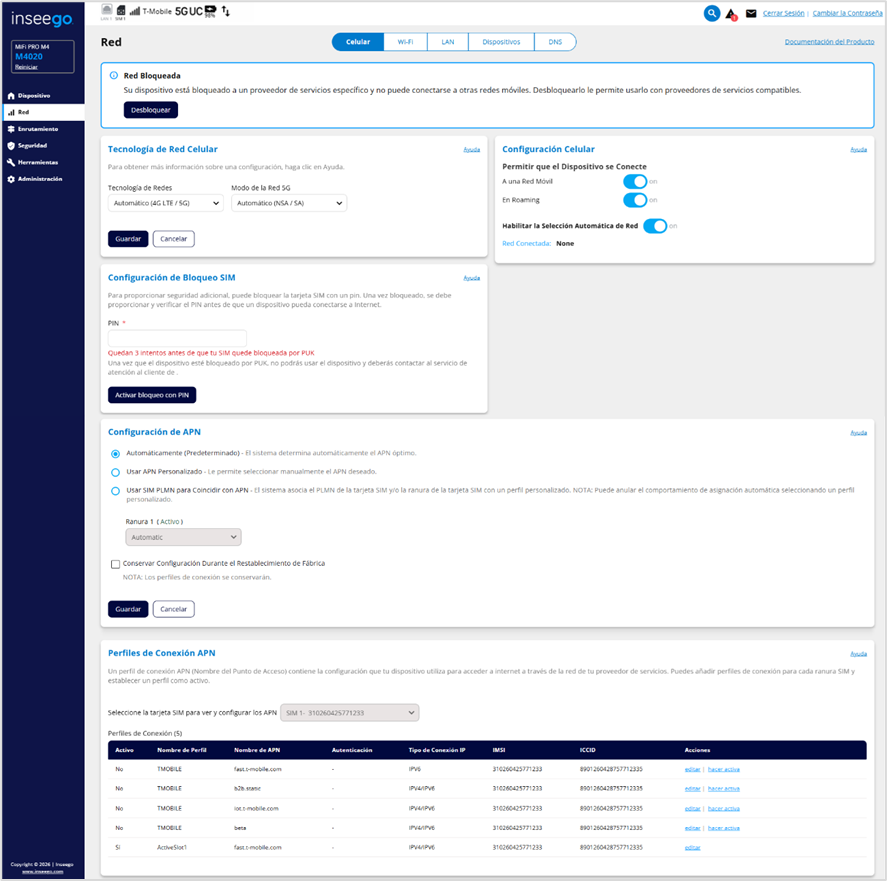Open Seguridad via its shield icon
The image size is (887, 881).
pyautogui.click(x=11, y=145)
